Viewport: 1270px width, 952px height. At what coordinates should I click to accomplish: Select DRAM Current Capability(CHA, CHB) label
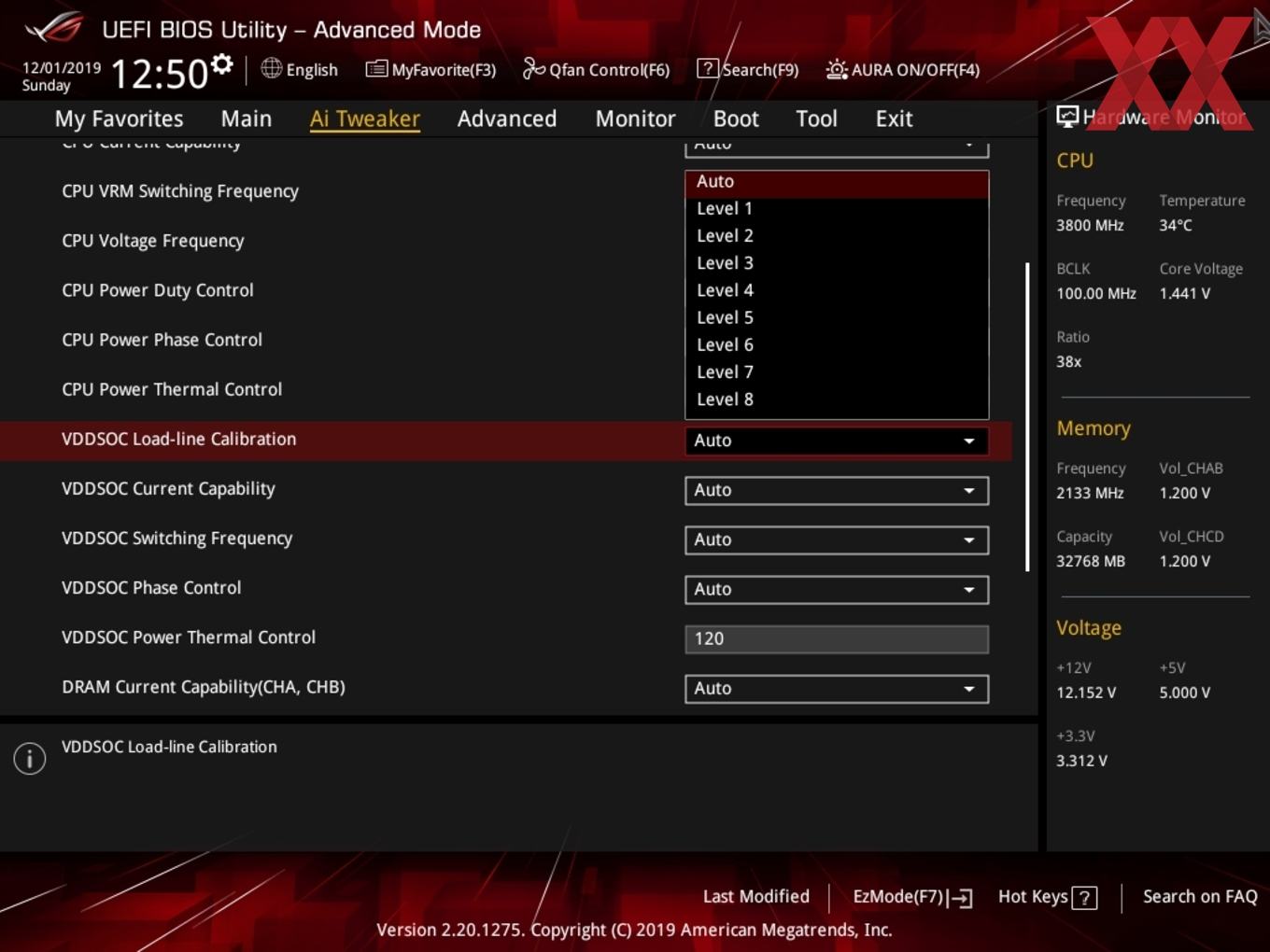(204, 687)
